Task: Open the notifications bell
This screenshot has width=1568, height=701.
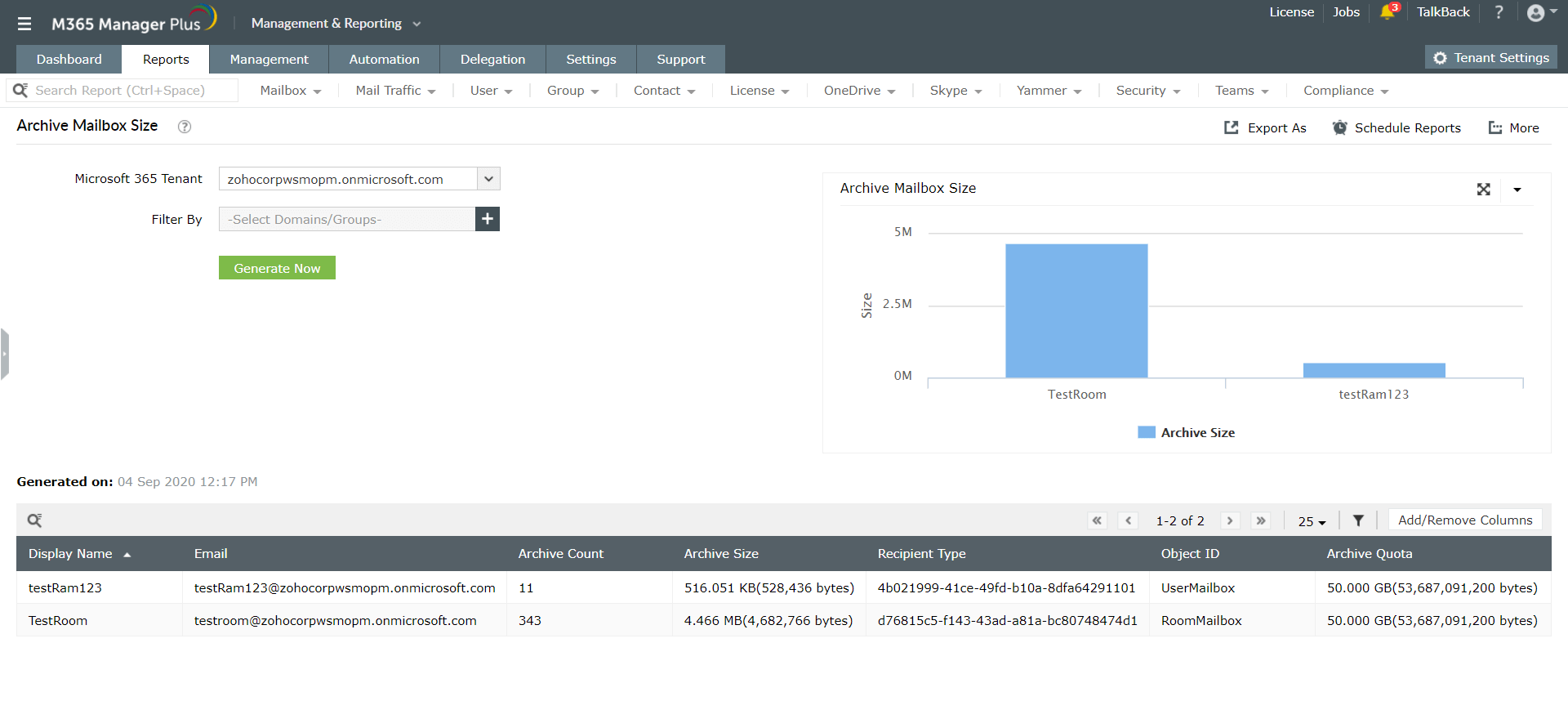Action: point(1388,12)
